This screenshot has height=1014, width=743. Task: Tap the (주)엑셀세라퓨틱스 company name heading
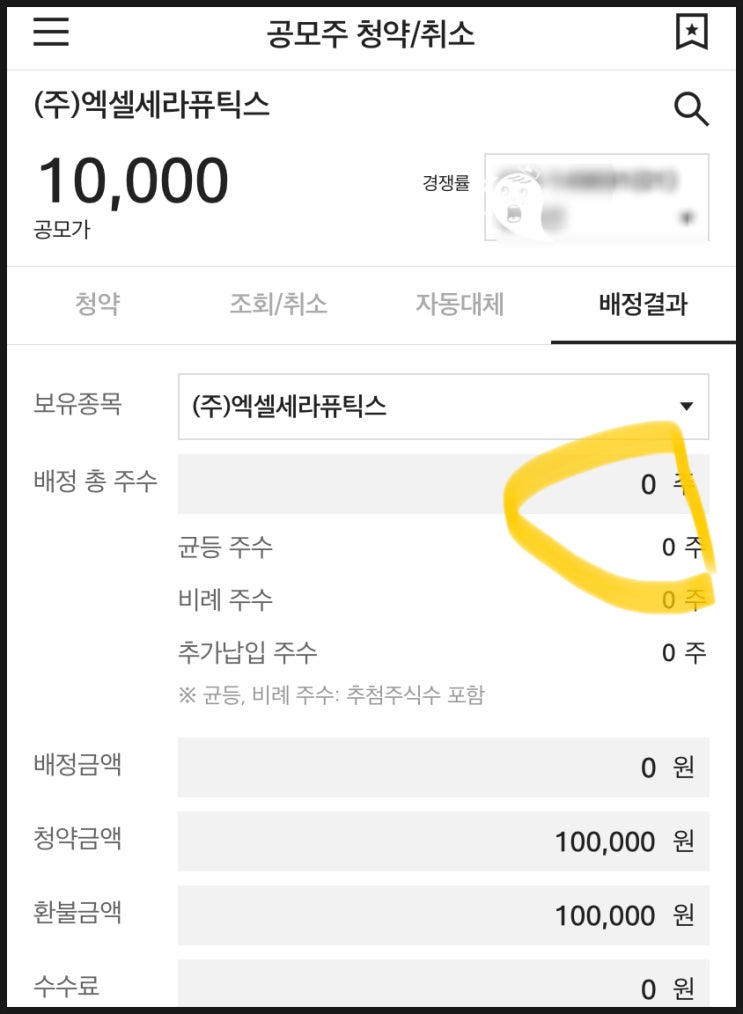152,105
